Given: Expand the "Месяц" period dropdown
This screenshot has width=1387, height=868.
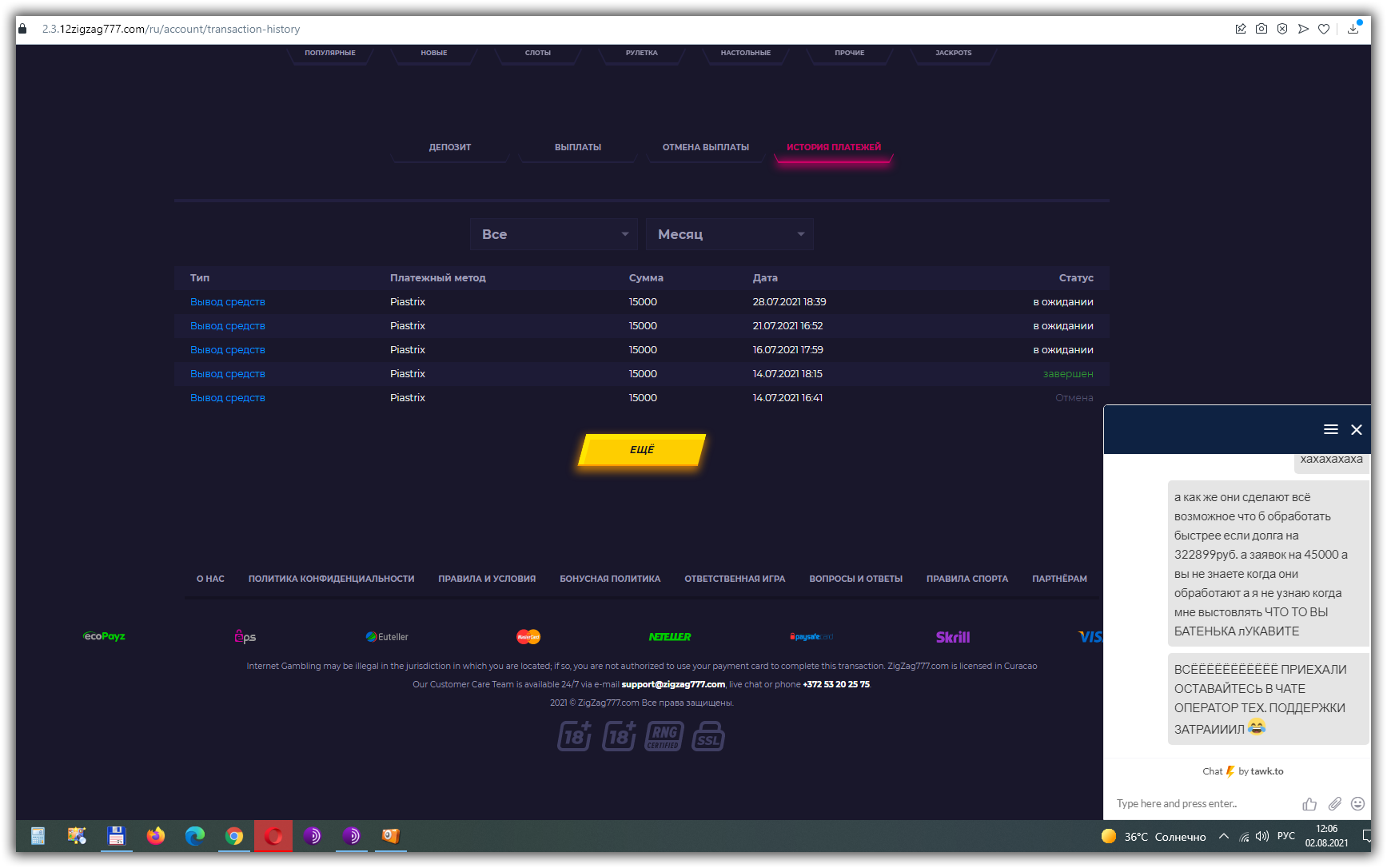Looking at the screenshot, I should coord(730,234).
